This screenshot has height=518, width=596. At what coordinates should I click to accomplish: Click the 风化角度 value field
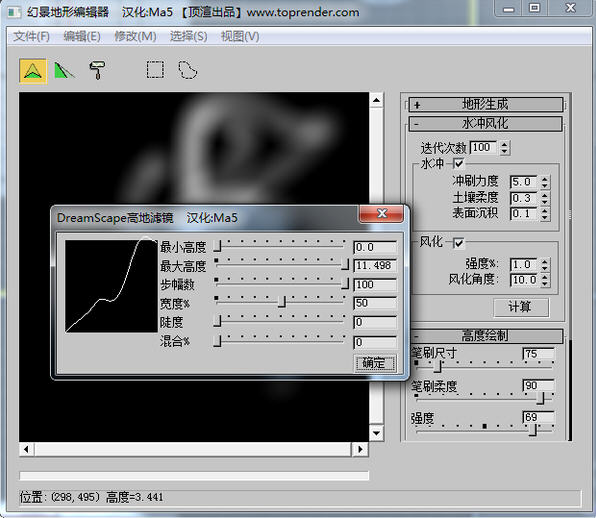click(x=523, y=280)
